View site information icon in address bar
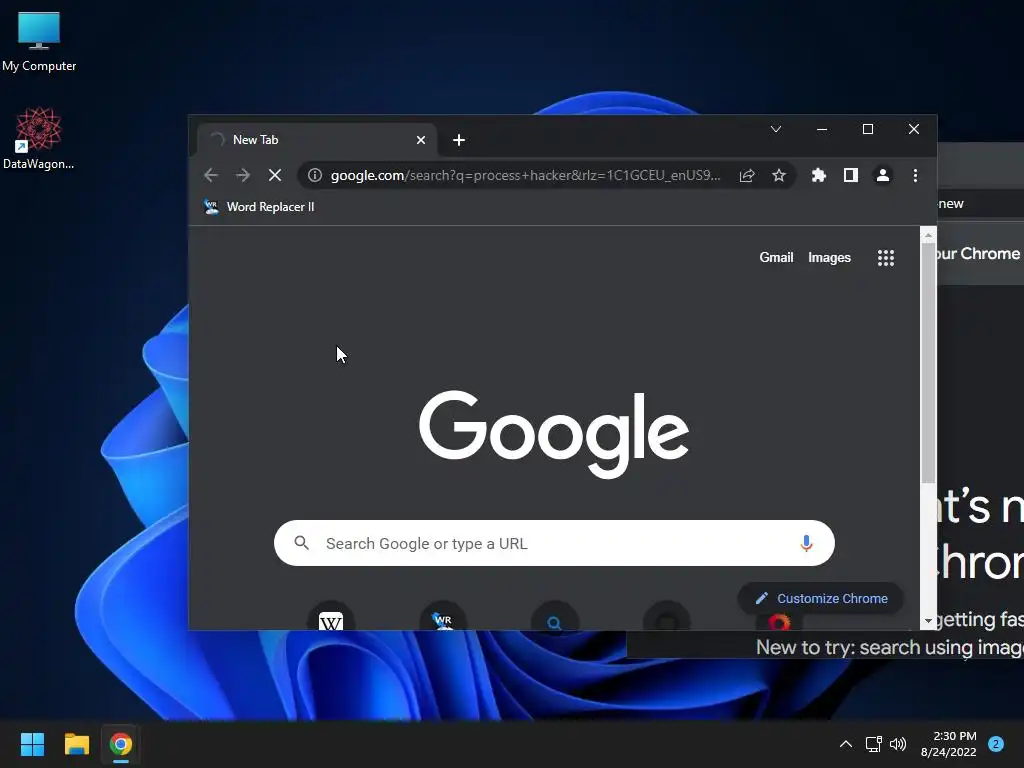1024x768 pixels. click(315, 175)
